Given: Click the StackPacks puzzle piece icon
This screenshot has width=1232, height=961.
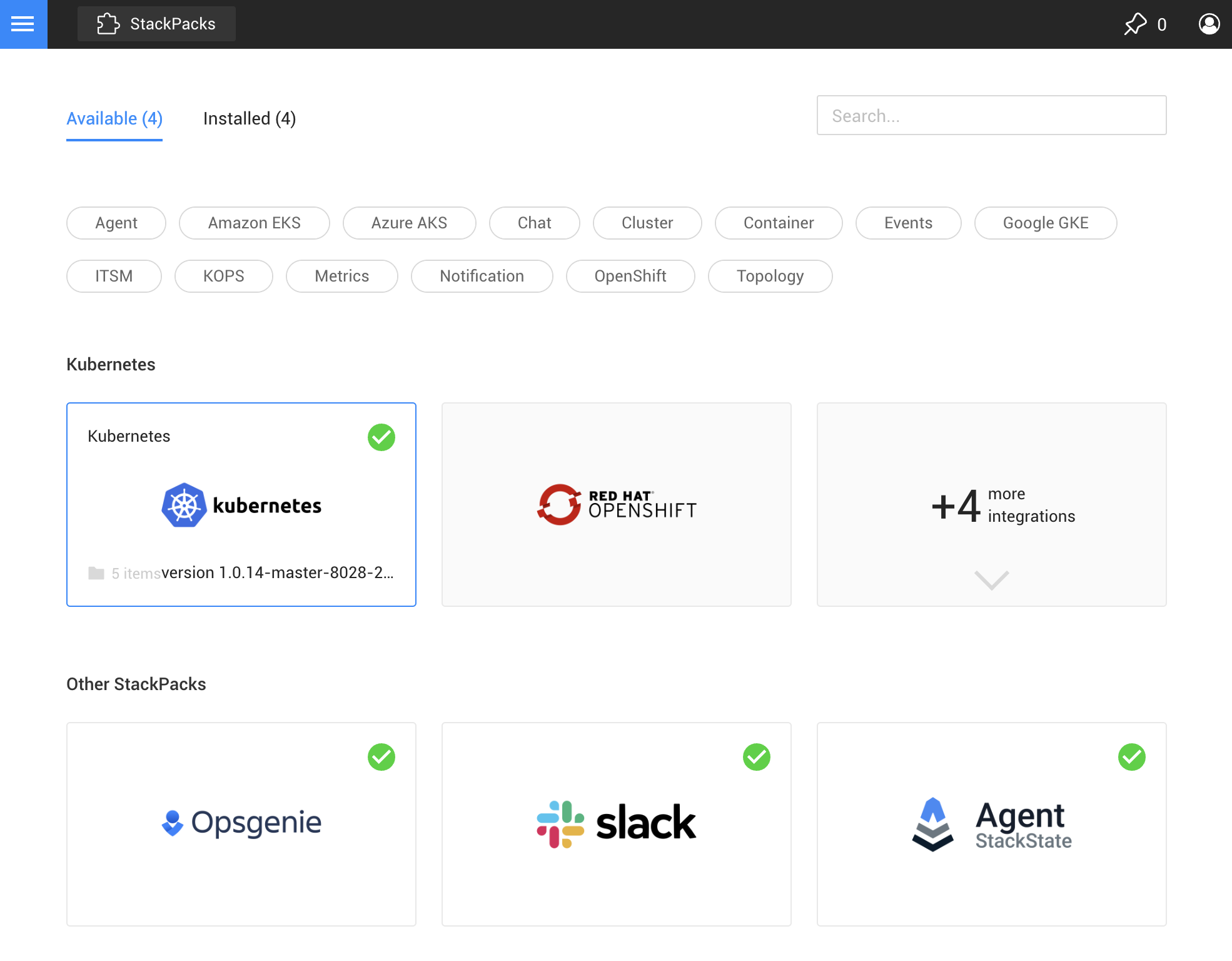Looking at the screenshot, I should point(108,24).
